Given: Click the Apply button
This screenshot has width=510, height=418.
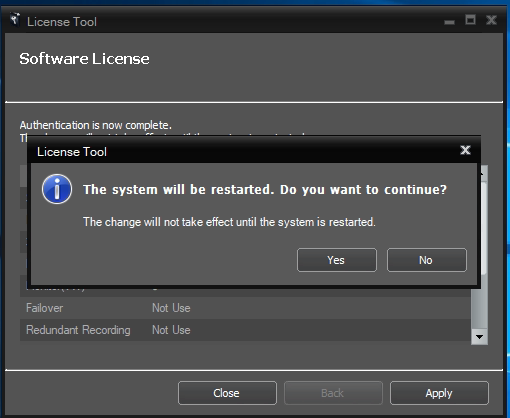Looking at the screenshot, I should pyautogui.click(x=439, y=393).
